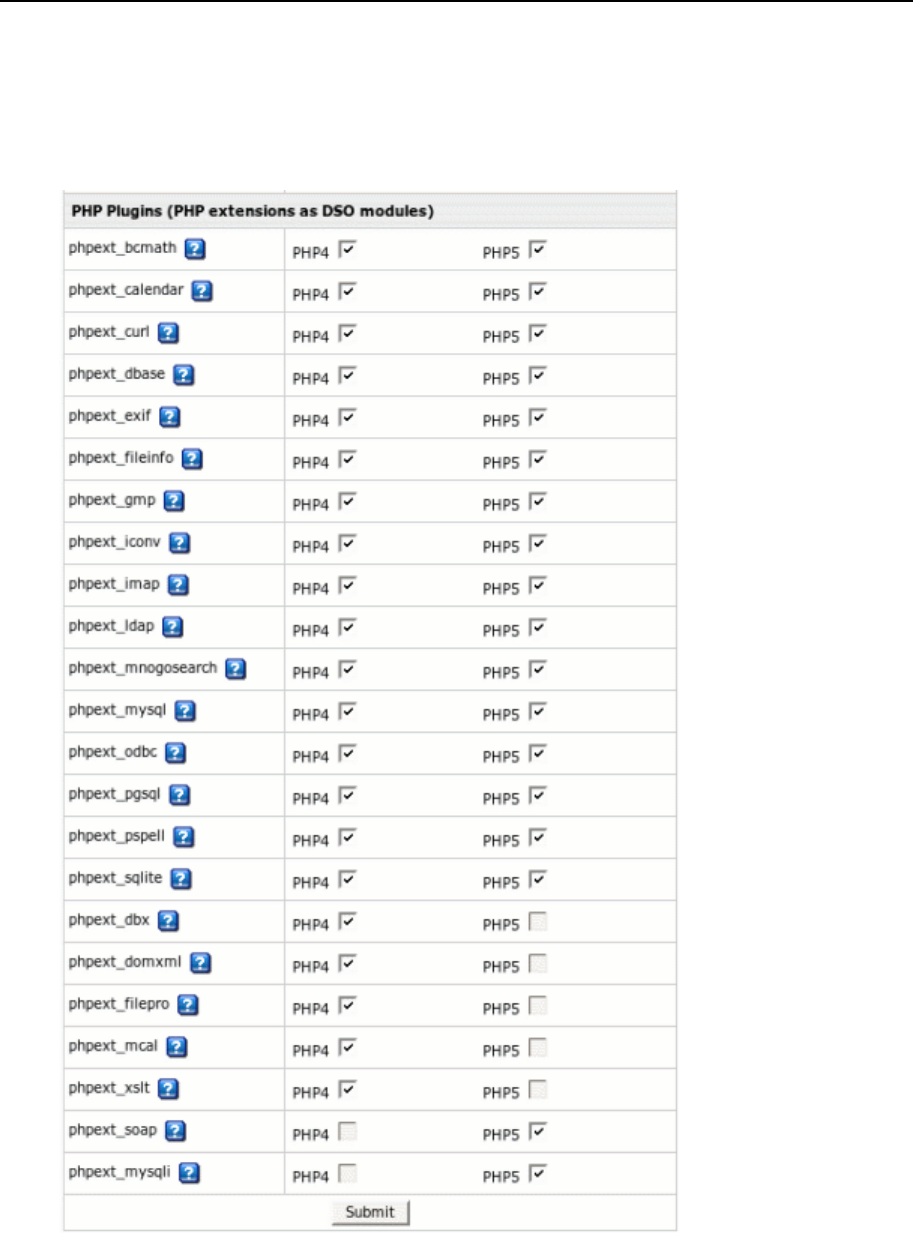
Task: Open help for phpext_soap
Action: tap(174, 1131)
